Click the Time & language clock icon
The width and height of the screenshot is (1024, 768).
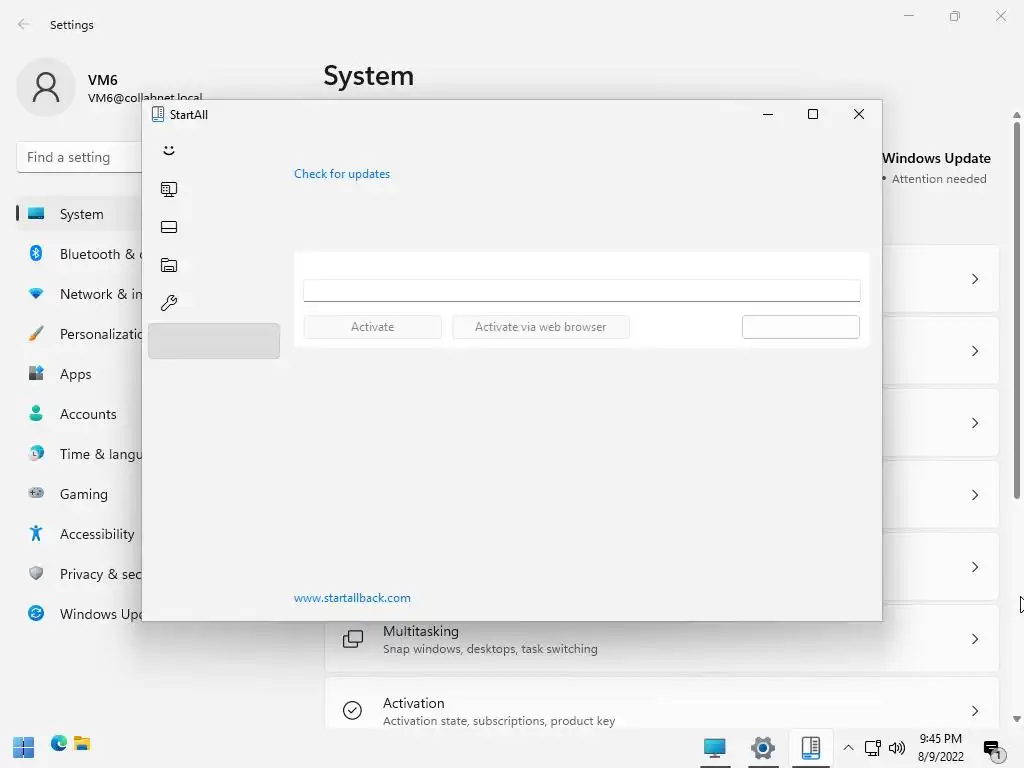point(36,453)
